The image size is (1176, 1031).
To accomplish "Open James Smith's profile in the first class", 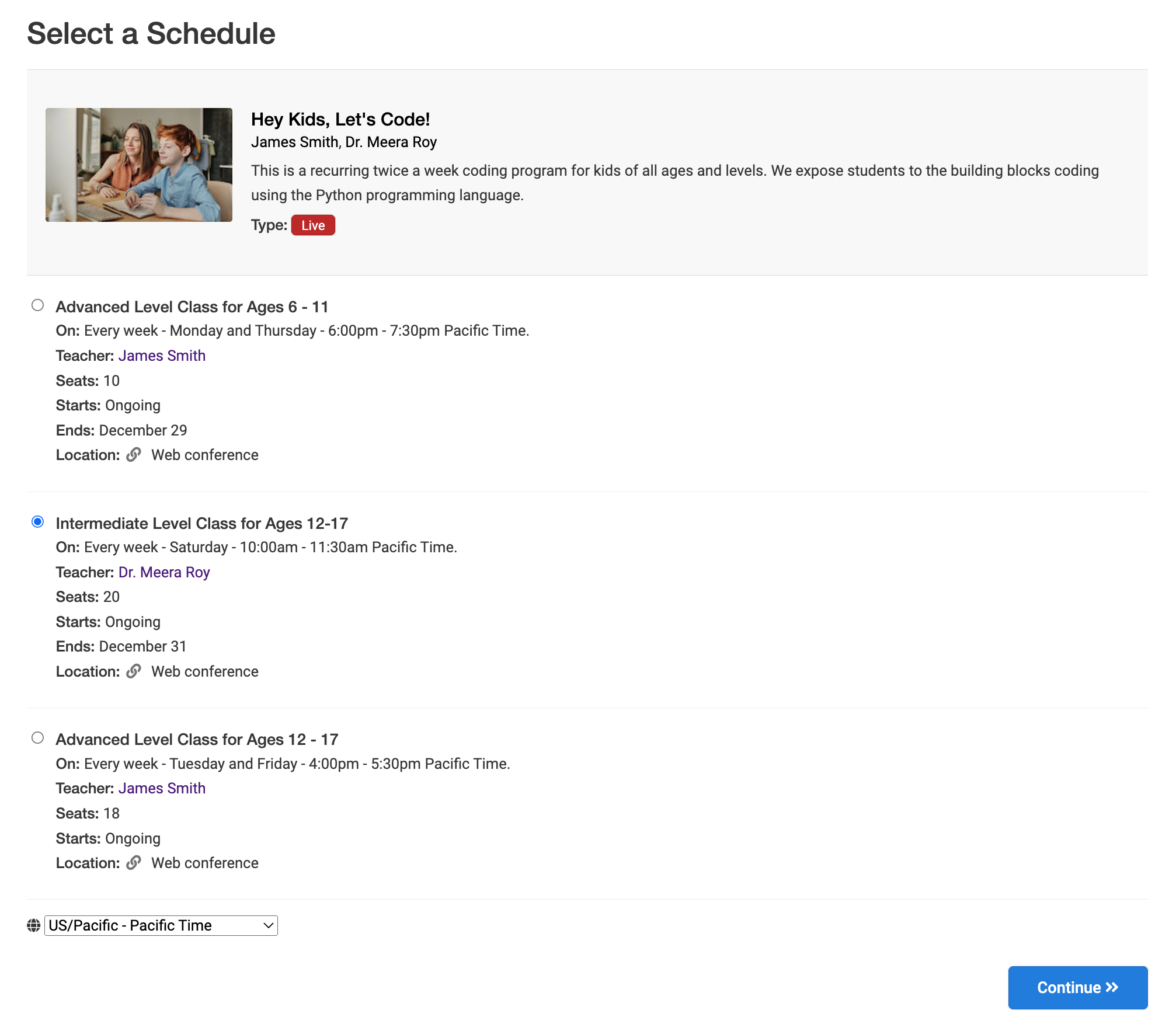I will pyautogui.click(x=162, y=356).
